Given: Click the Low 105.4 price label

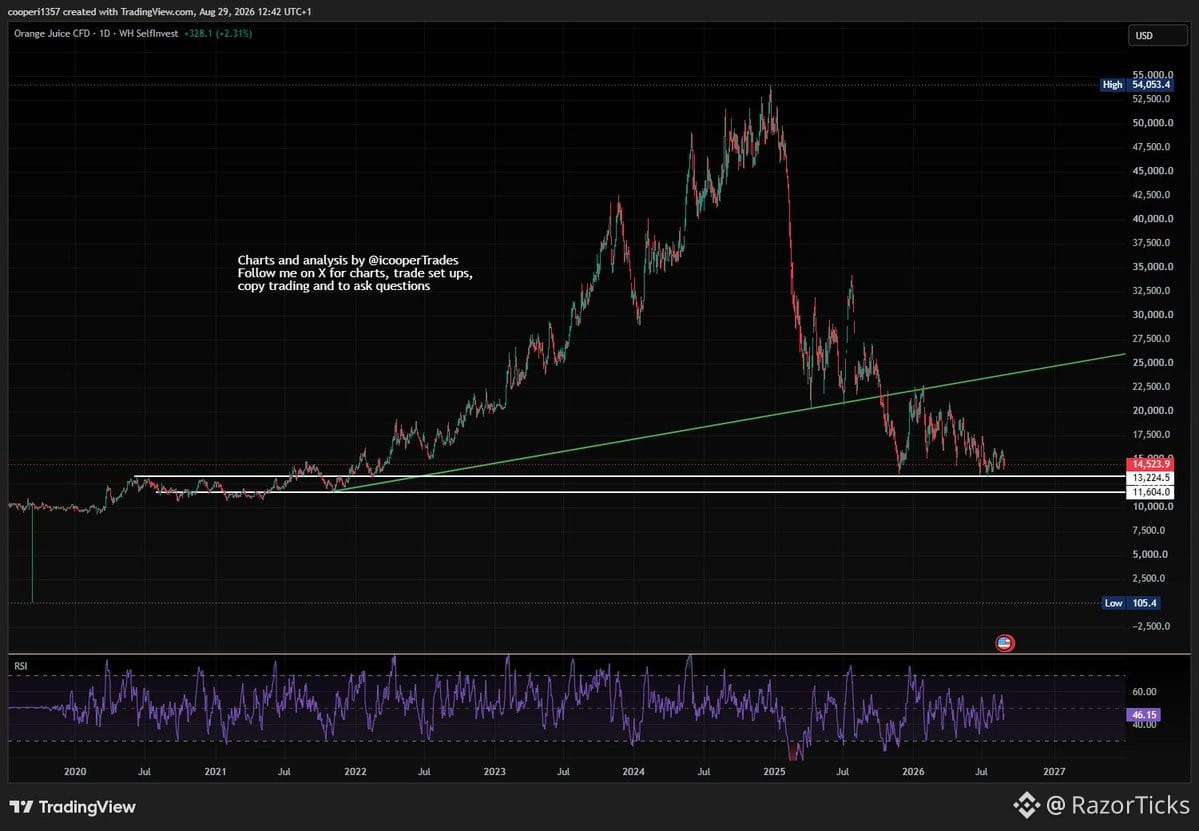Looking at the screenshot, I should click(x=1132, y=602).
